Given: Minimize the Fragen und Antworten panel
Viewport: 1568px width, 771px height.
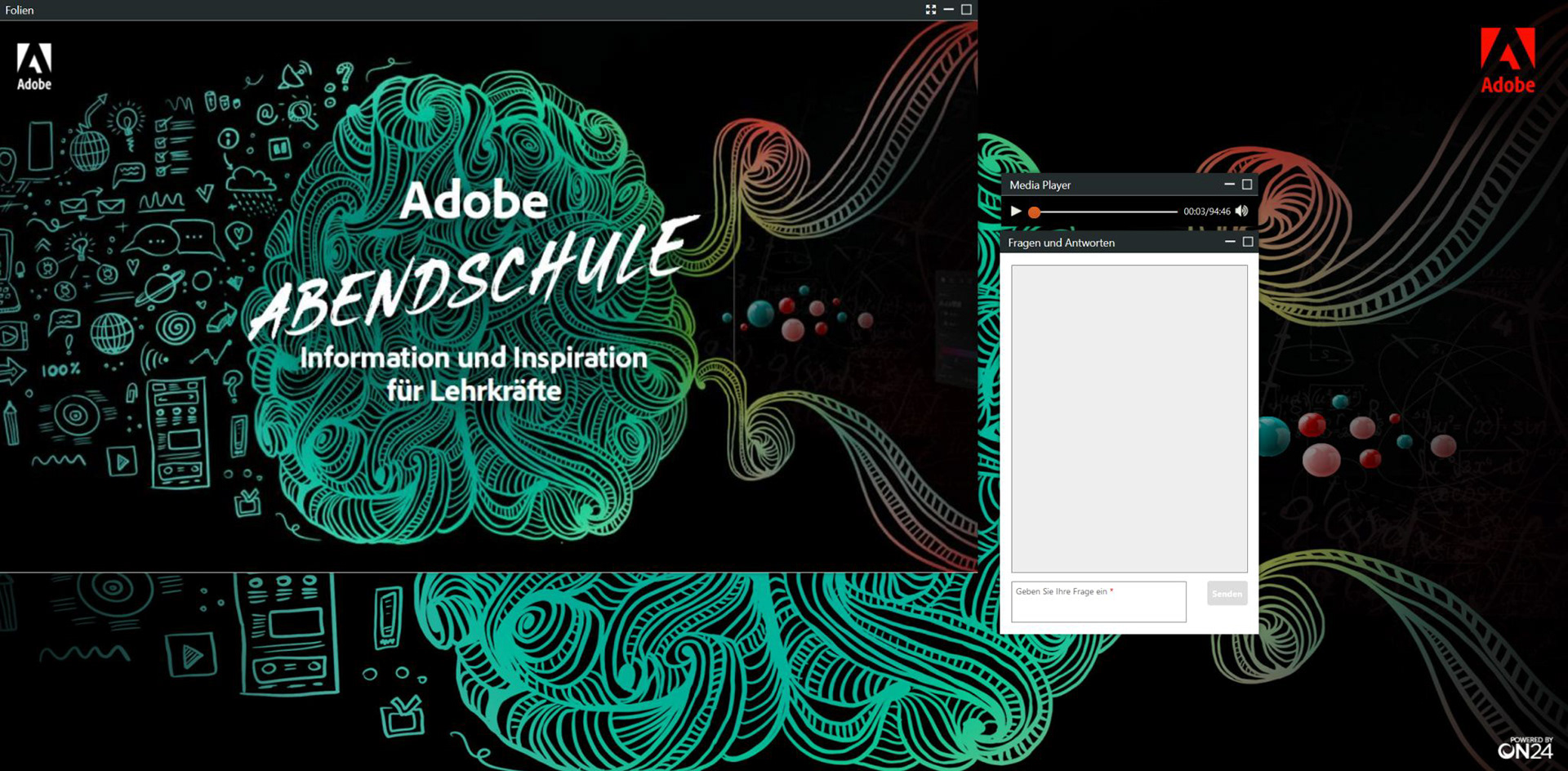Looking at the screenshot, I should (1230, 242).
